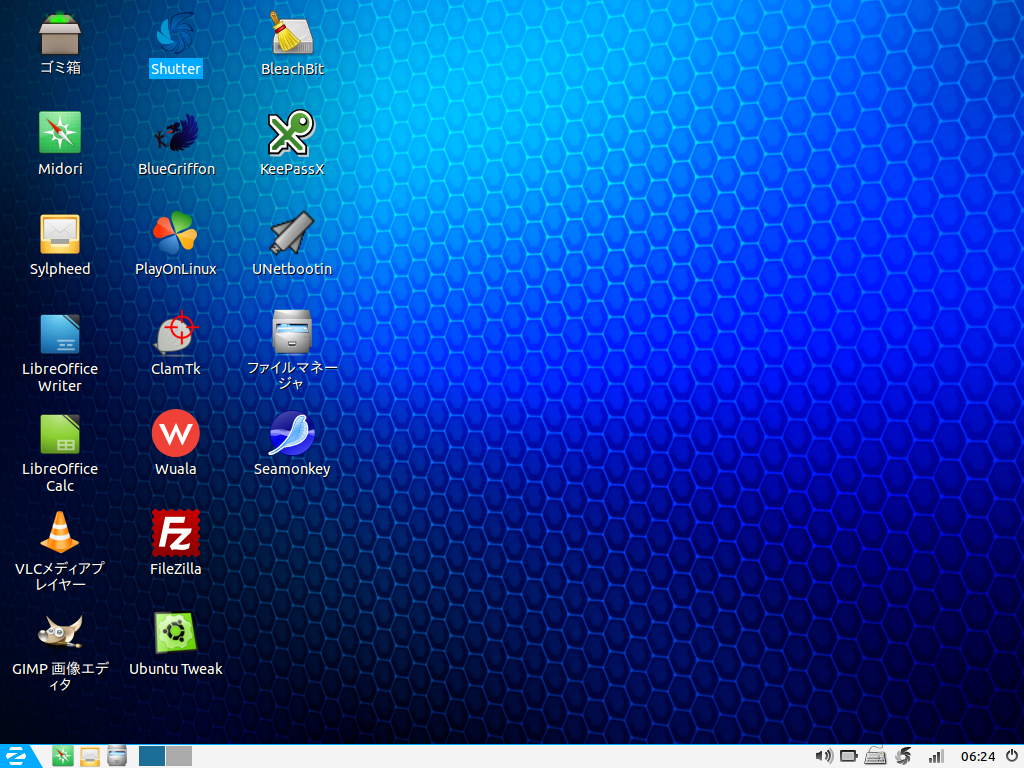
Task: Switch to the second gray workspace
Action: (179, 756)
